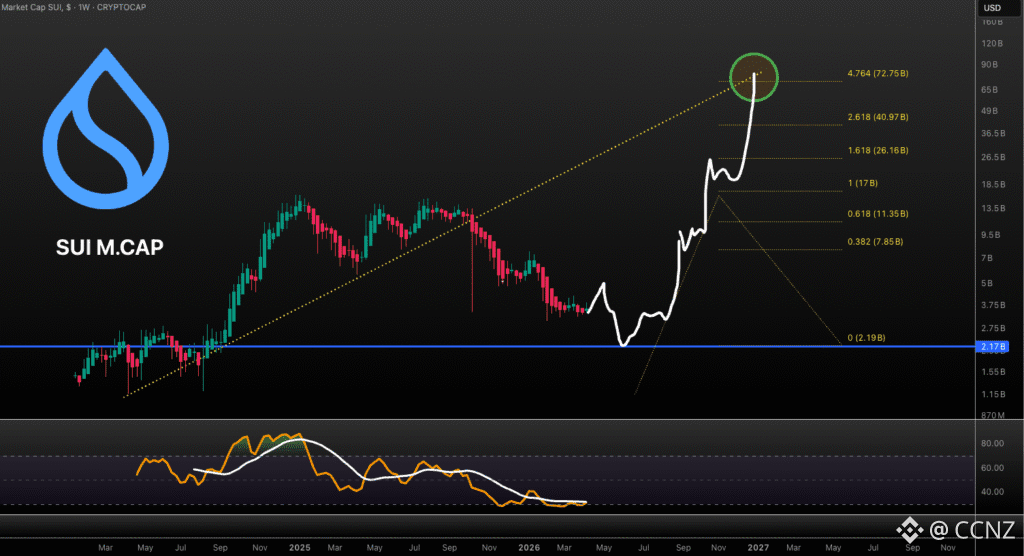
Task: Click the 18.5B price axis label
Action: coord(993,185)
